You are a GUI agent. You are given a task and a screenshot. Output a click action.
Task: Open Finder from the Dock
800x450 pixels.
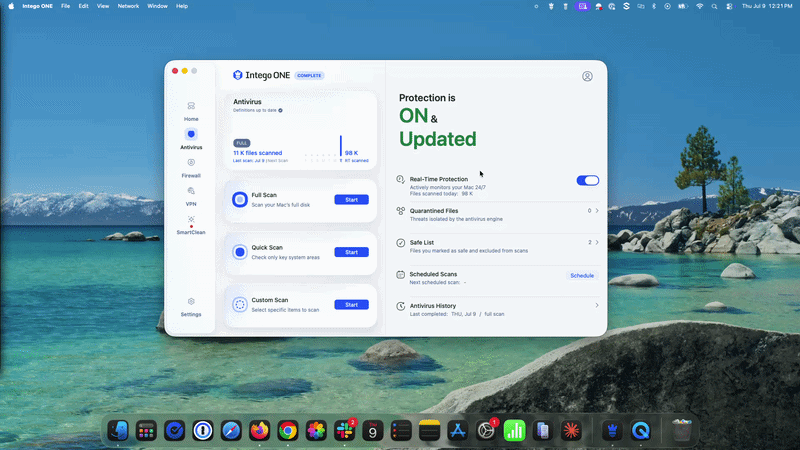pyautogui.click(x=118, y=431)
